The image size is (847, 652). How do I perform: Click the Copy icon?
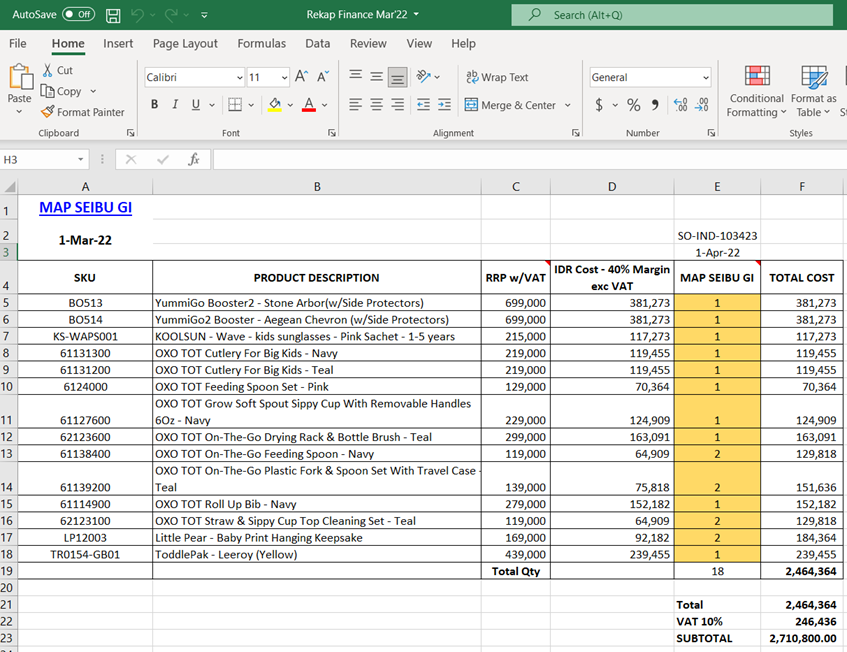click(x=48, y=91)
